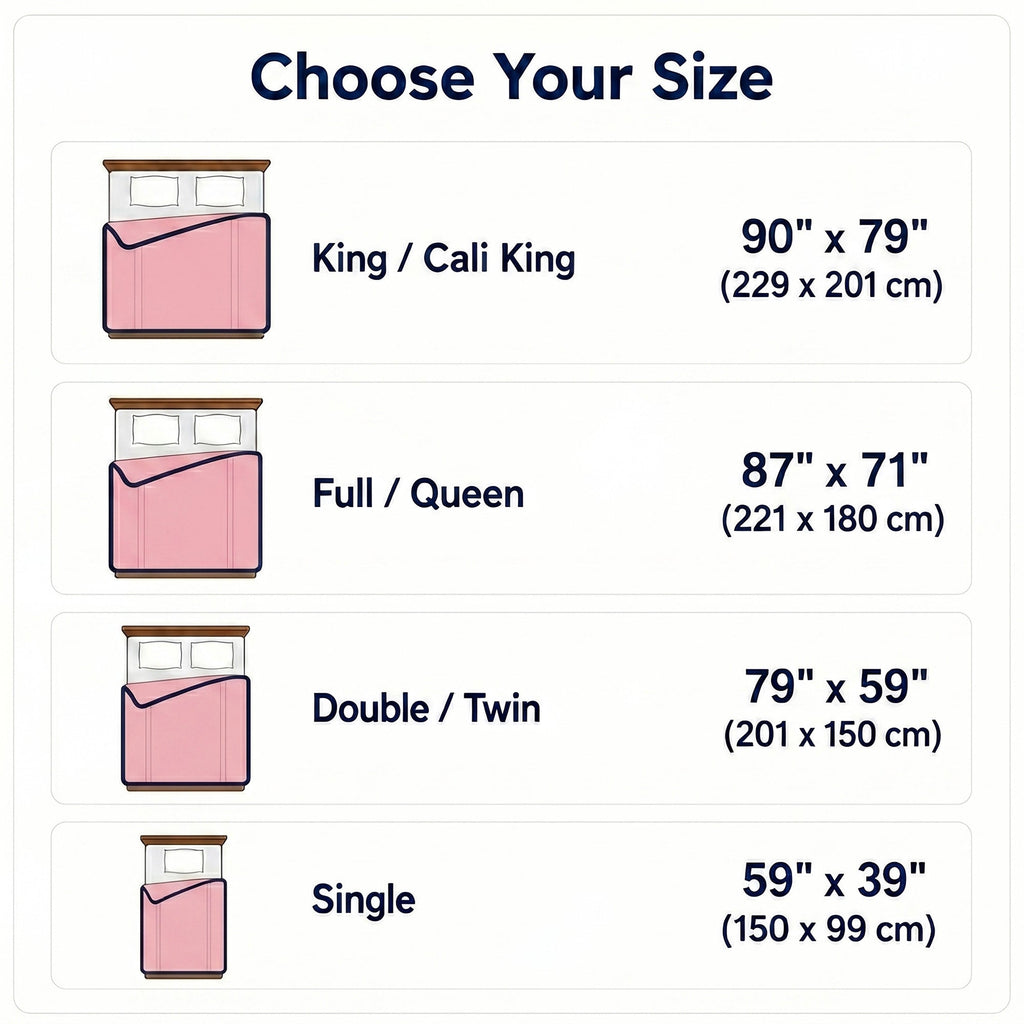The height and width of the screenshot is (1024, 1024).
Task: Click the (201 x 150 cm) metric text
Action: tap(833, 735)
